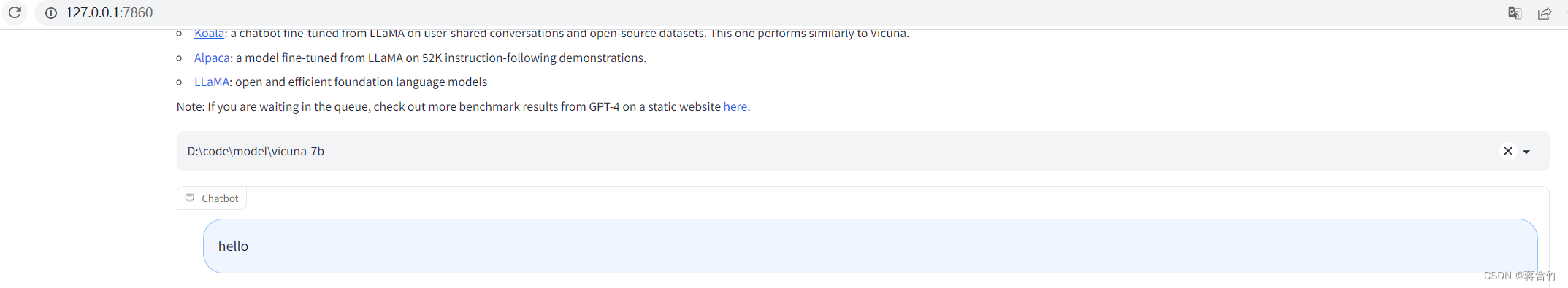The image size is (1568, 288).
Task: Open the 'here' benchmark results link
Action: click(x=735, y=106)
